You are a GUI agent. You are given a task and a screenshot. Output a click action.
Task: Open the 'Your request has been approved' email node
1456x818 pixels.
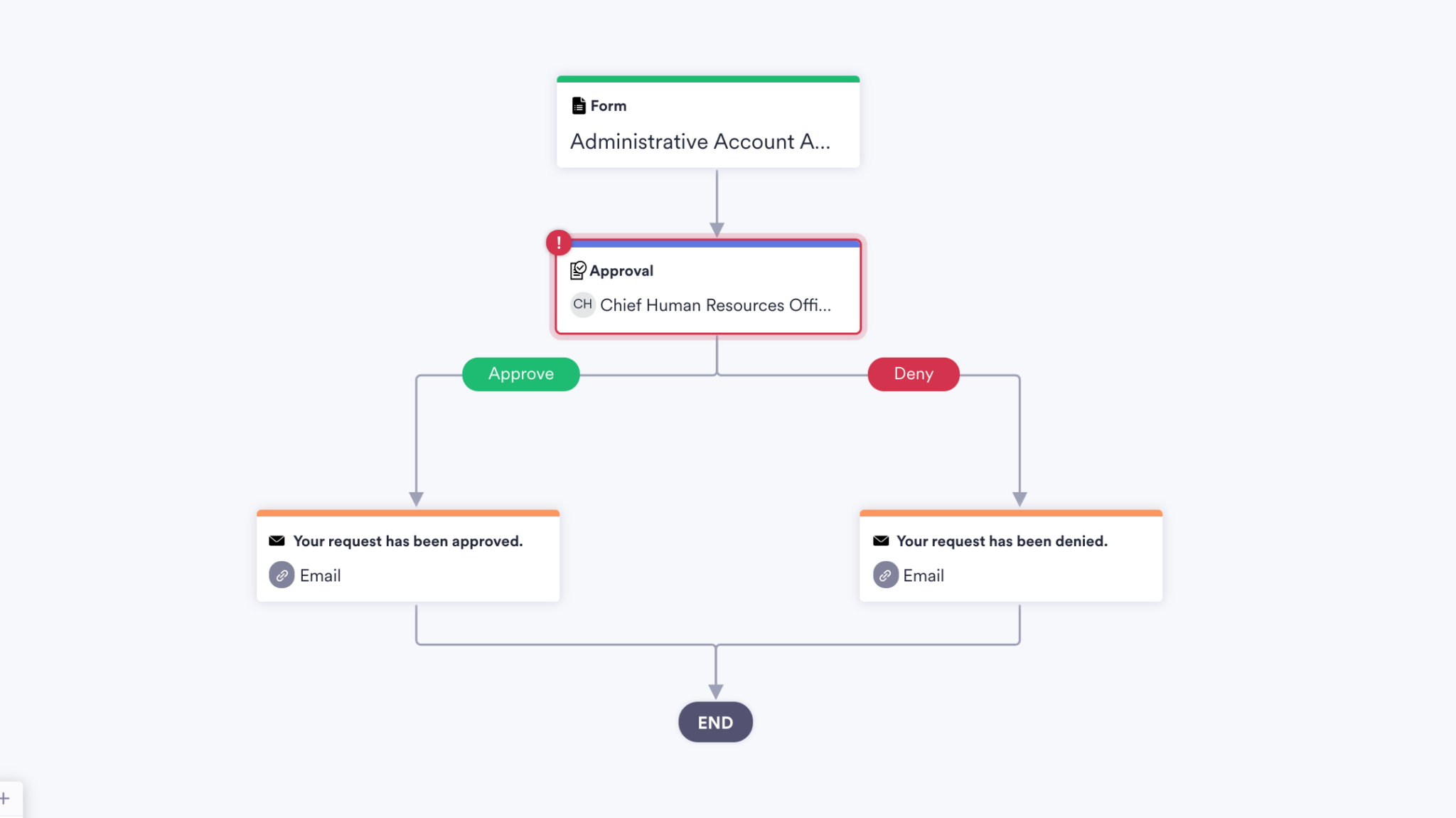coord(408,557)
